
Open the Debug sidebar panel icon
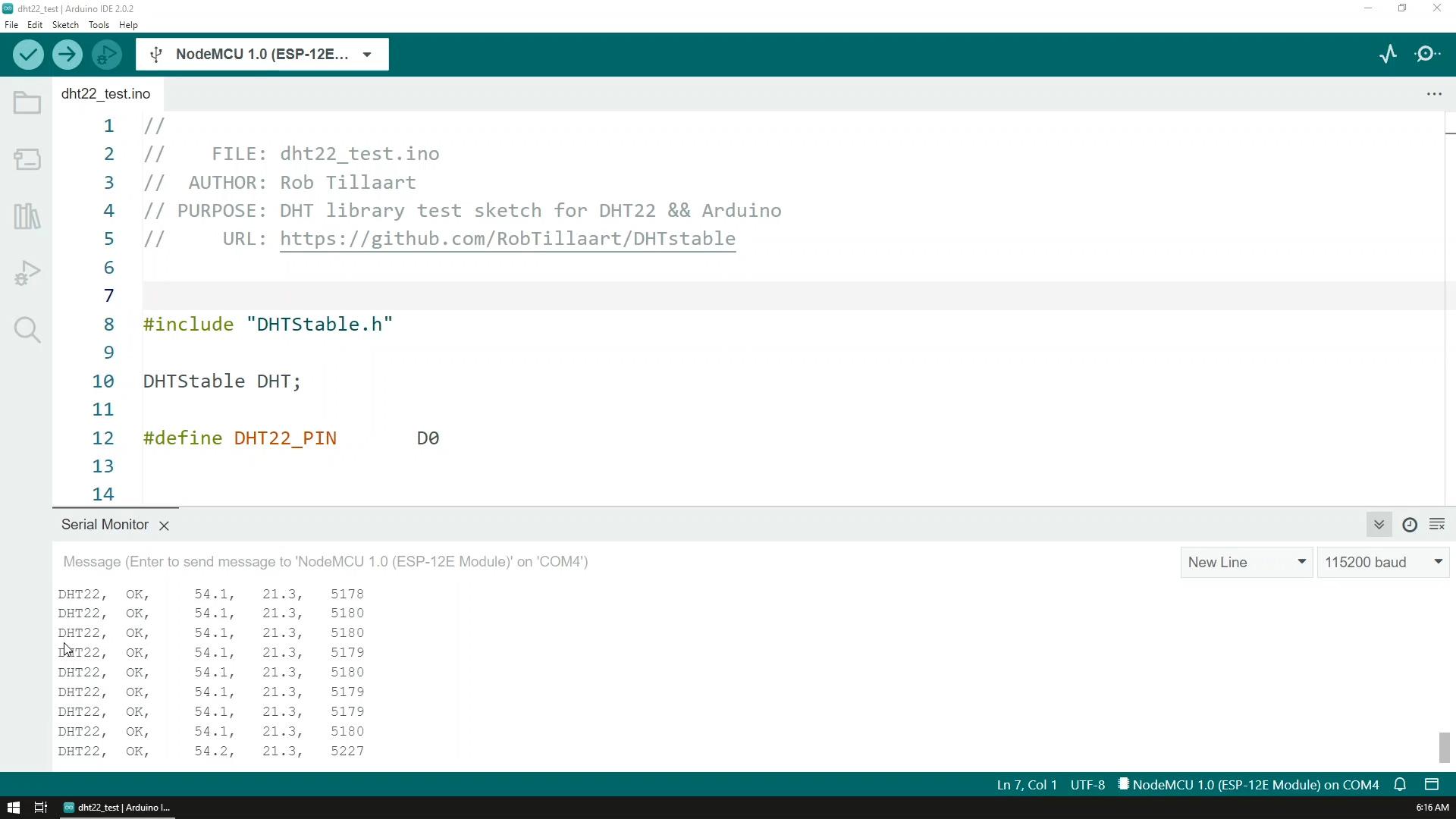(x=27, y=273)
